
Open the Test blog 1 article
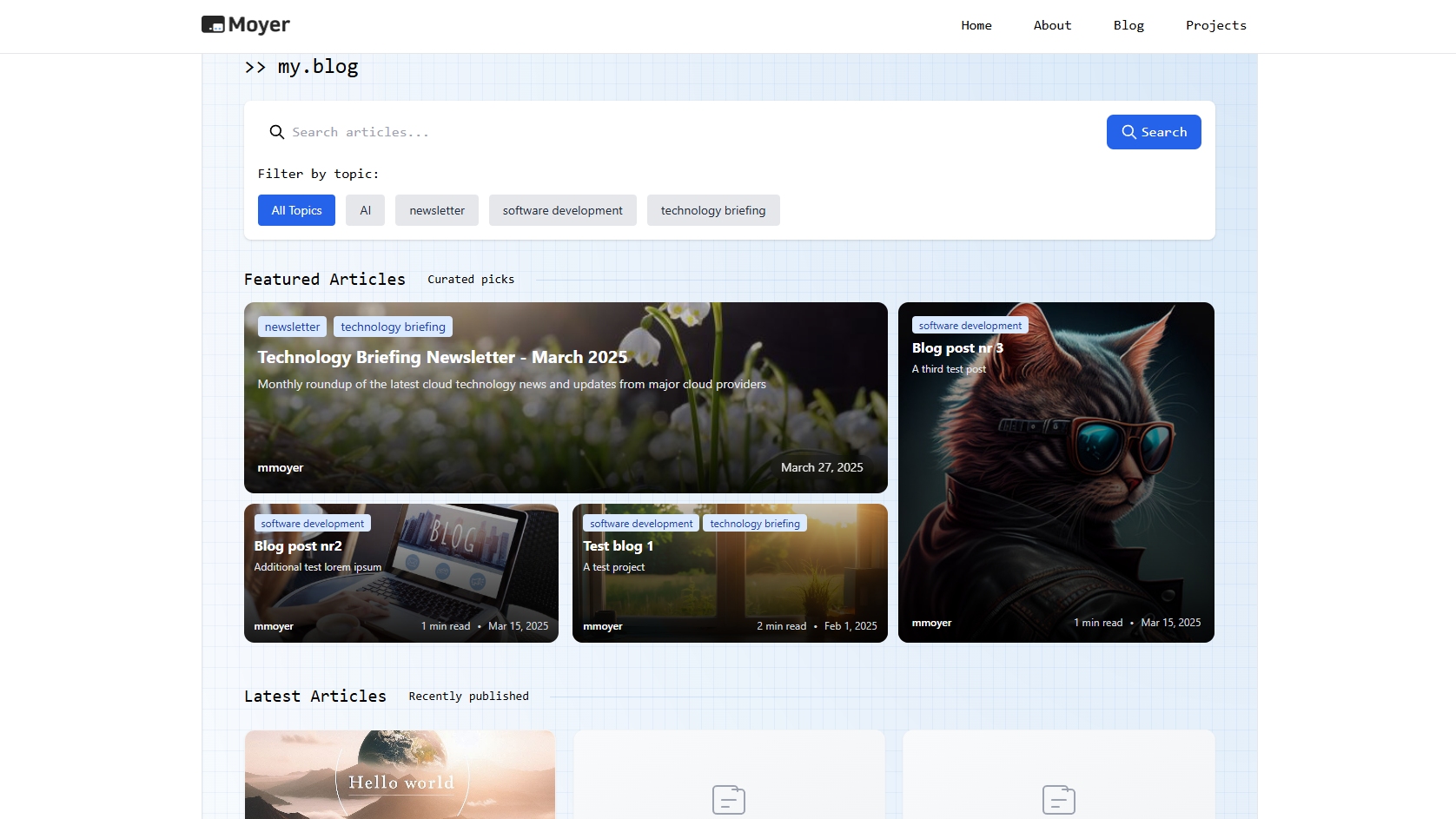(x=618, y=546)
